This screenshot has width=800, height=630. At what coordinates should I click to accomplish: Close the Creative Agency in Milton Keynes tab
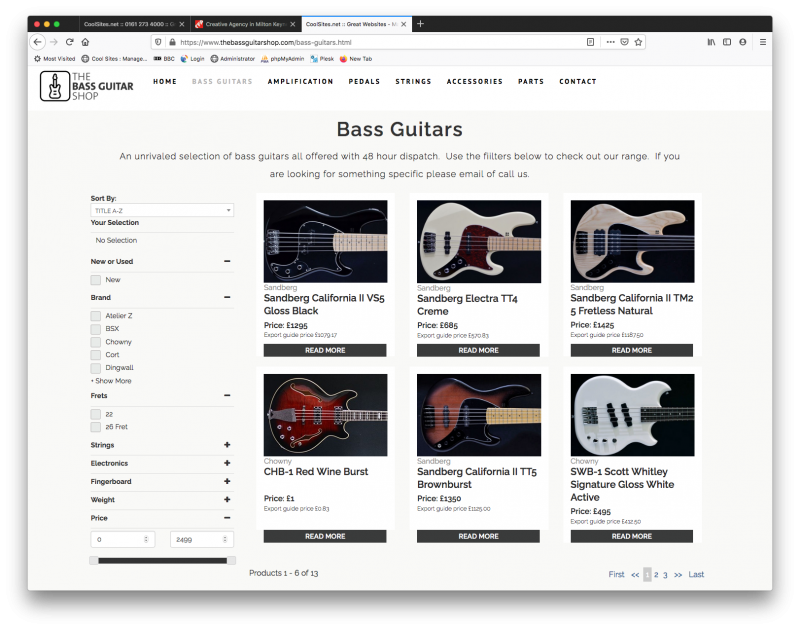pos(293,24)
